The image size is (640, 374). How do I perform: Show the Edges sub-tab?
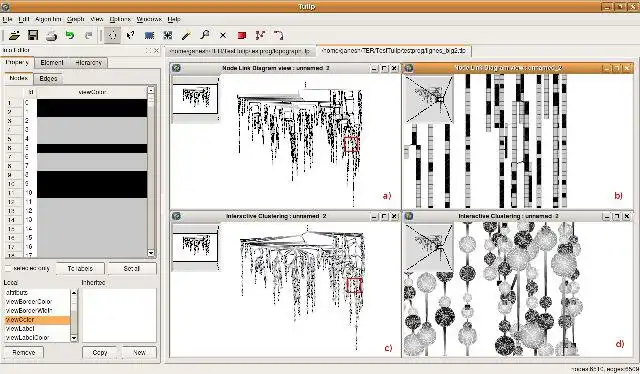pos(48,78)
